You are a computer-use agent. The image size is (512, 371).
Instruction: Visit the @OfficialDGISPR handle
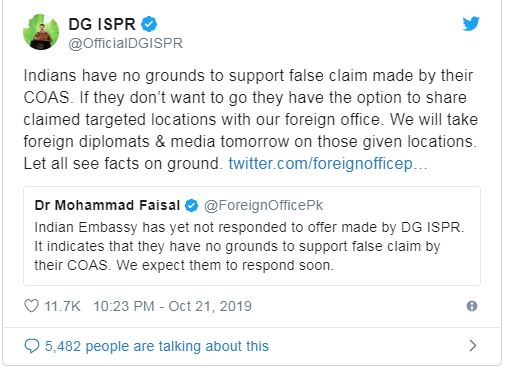(x=126, y=43)
